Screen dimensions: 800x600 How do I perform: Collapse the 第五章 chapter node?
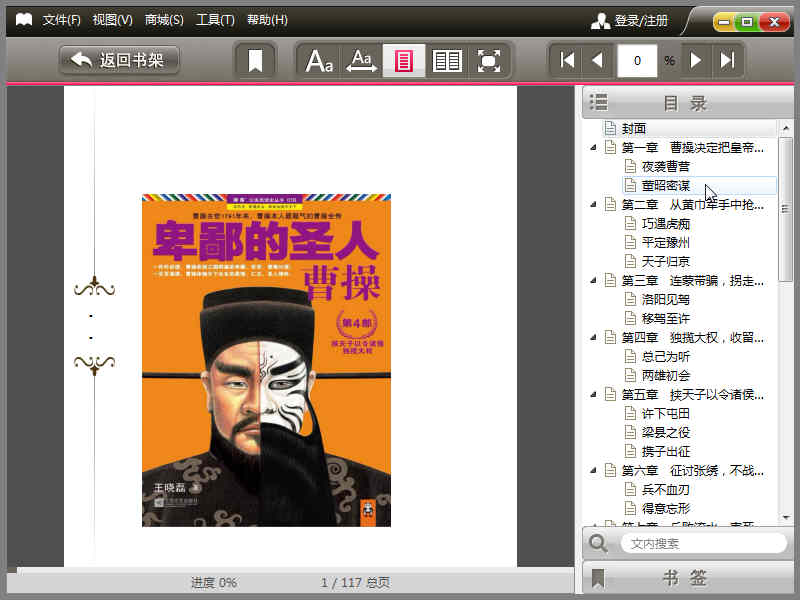593,395
